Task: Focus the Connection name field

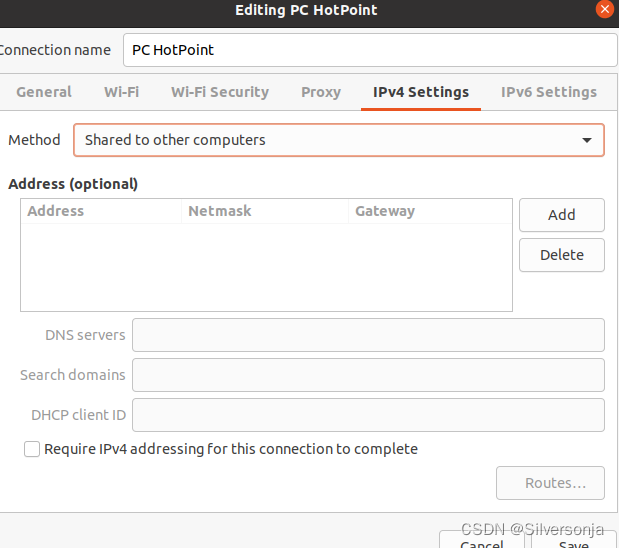Action: (370, 50)
